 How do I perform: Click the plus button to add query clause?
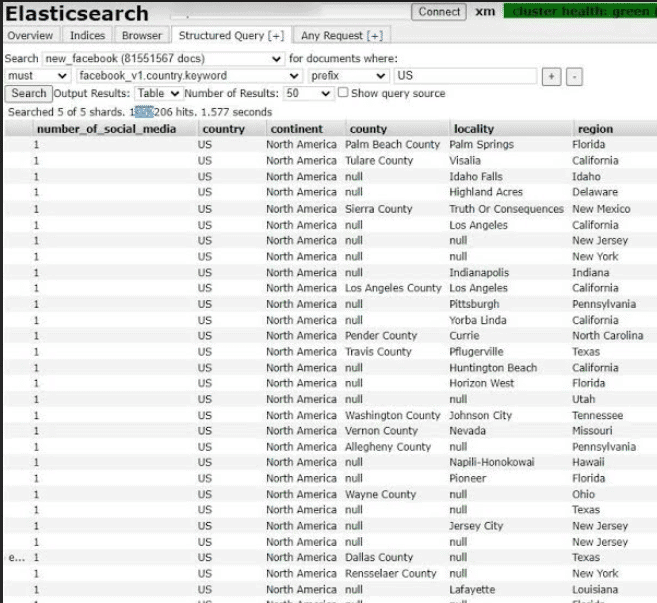pyautogui.click(x=551, y=77)
